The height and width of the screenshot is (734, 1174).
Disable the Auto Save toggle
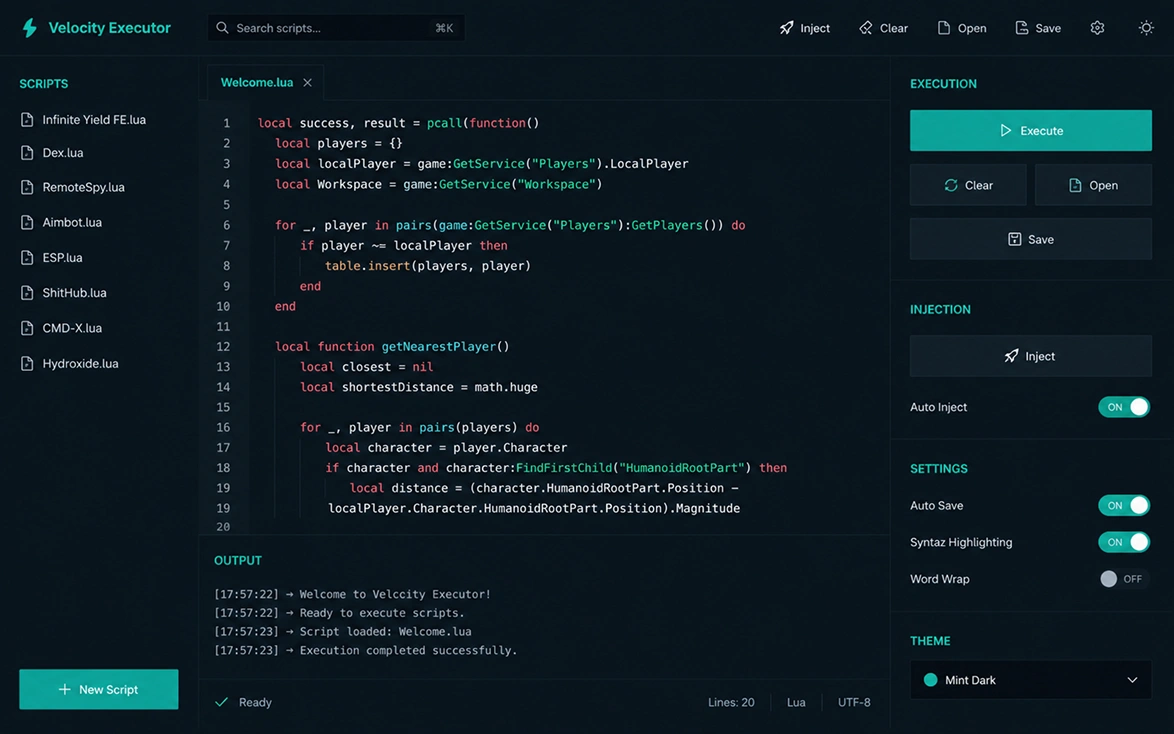pos(1124,506)
